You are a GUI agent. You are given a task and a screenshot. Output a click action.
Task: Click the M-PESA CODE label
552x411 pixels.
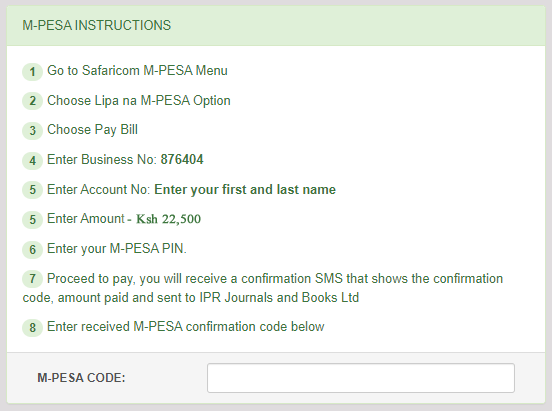pos(81,378)
